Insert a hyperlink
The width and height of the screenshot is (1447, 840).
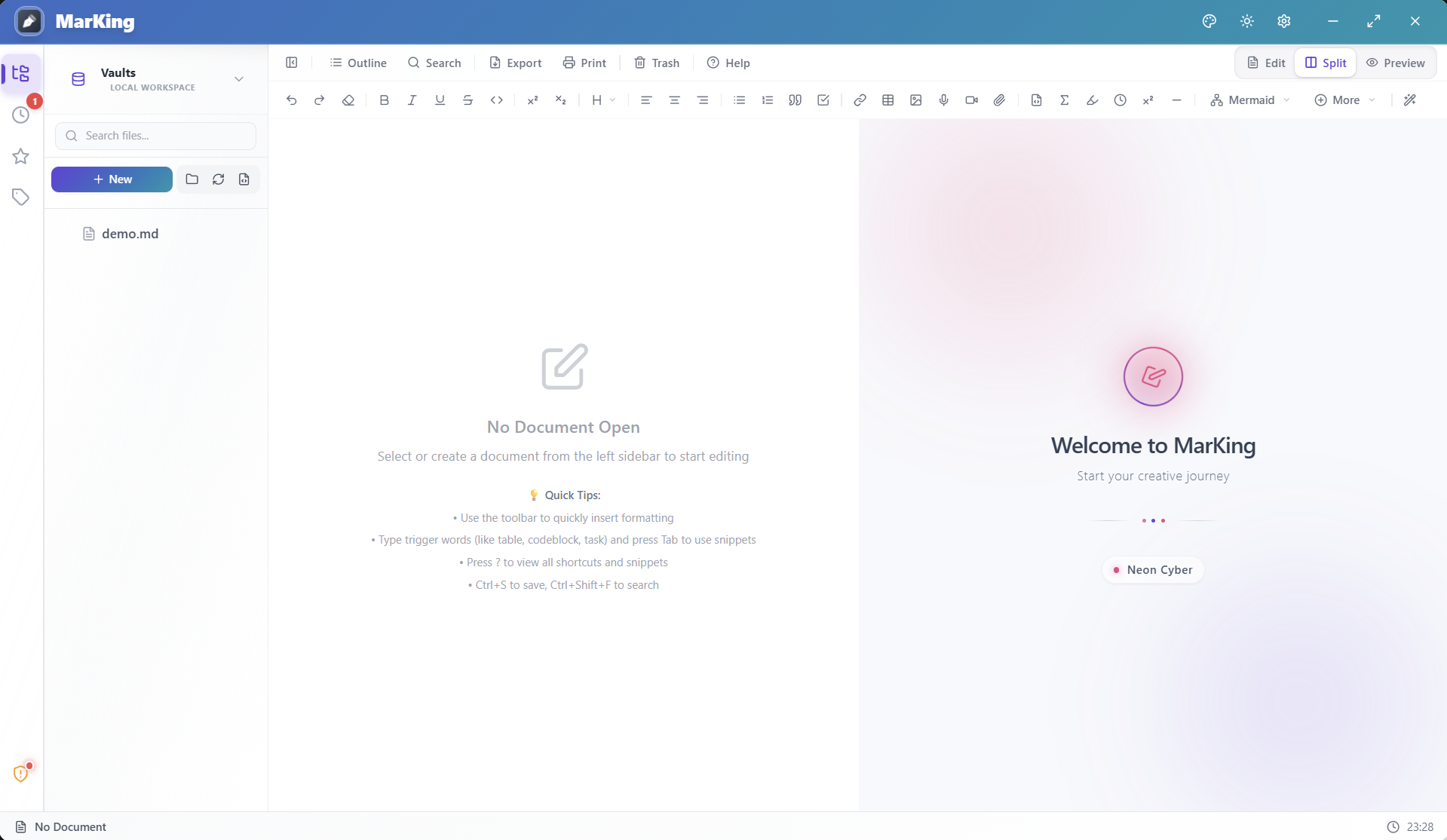[860, 100]
